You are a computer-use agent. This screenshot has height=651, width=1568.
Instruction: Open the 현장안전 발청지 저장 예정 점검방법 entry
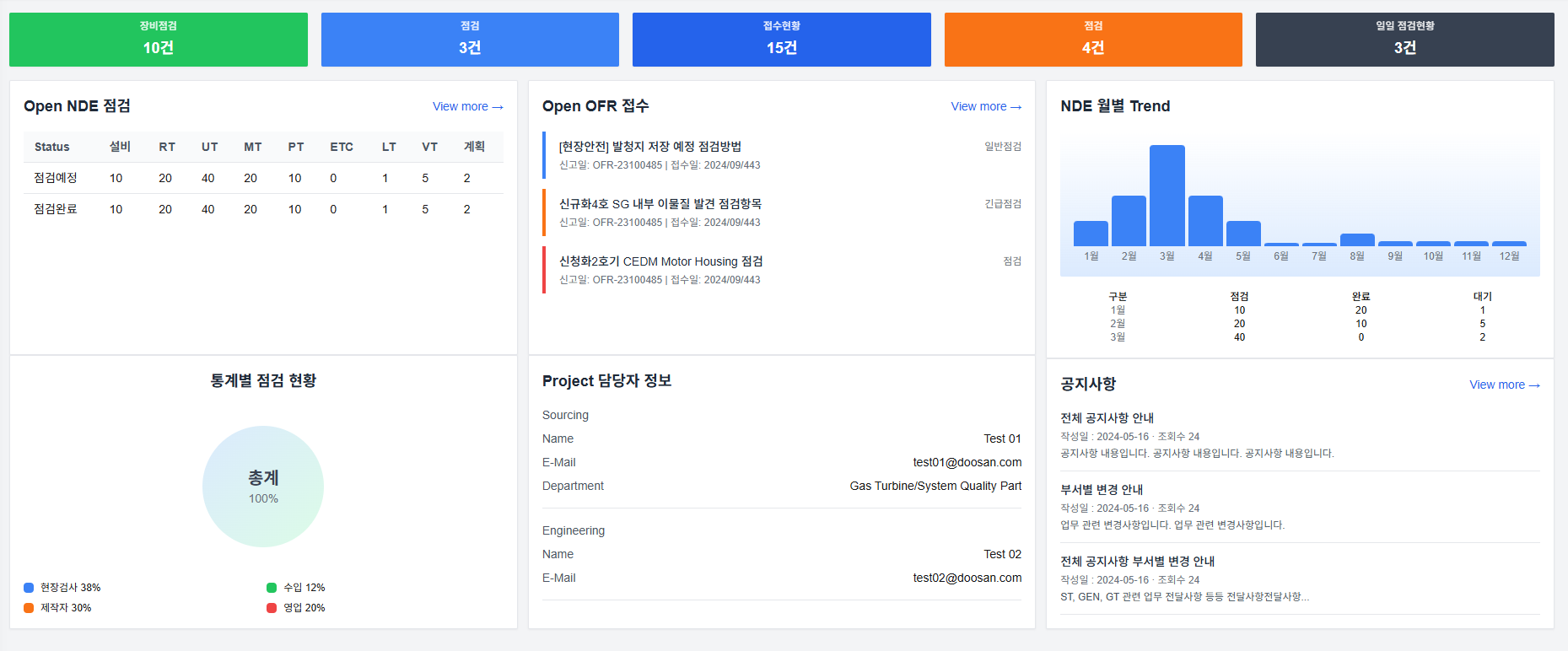pos(649,147)
